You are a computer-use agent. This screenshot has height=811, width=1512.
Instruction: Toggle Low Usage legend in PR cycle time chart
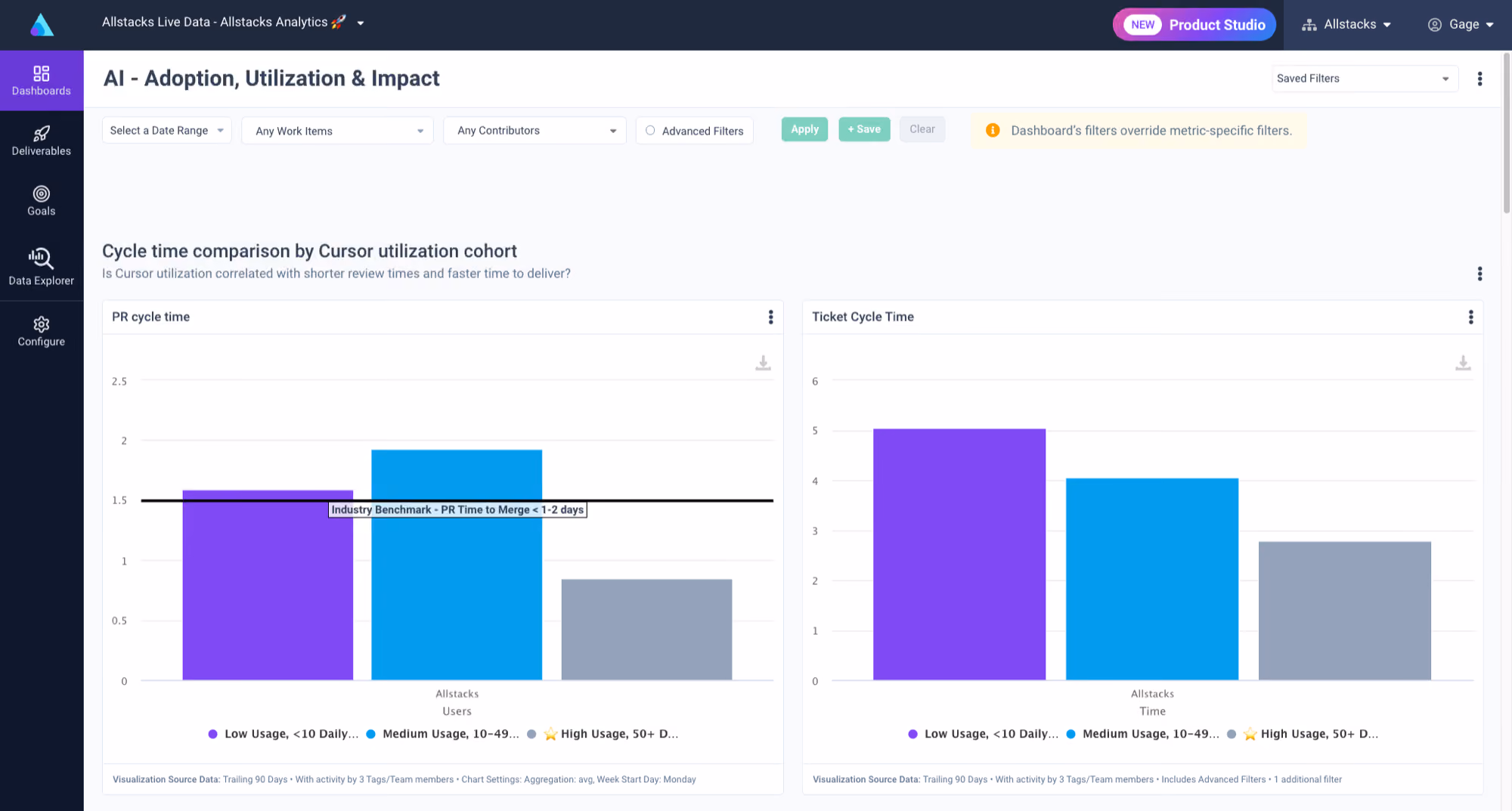[x=283, y=734]
